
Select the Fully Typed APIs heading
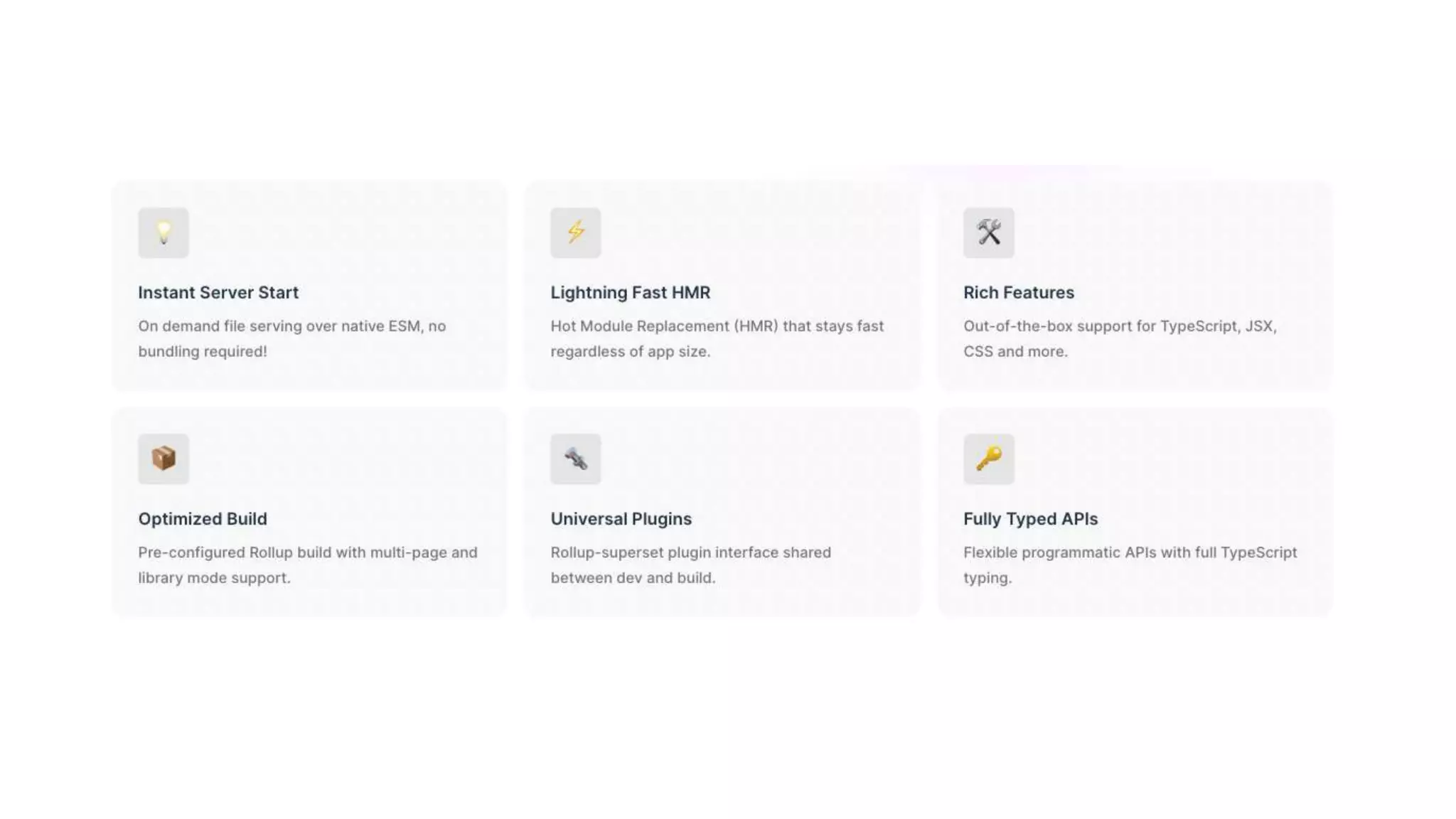[1030, 519]
